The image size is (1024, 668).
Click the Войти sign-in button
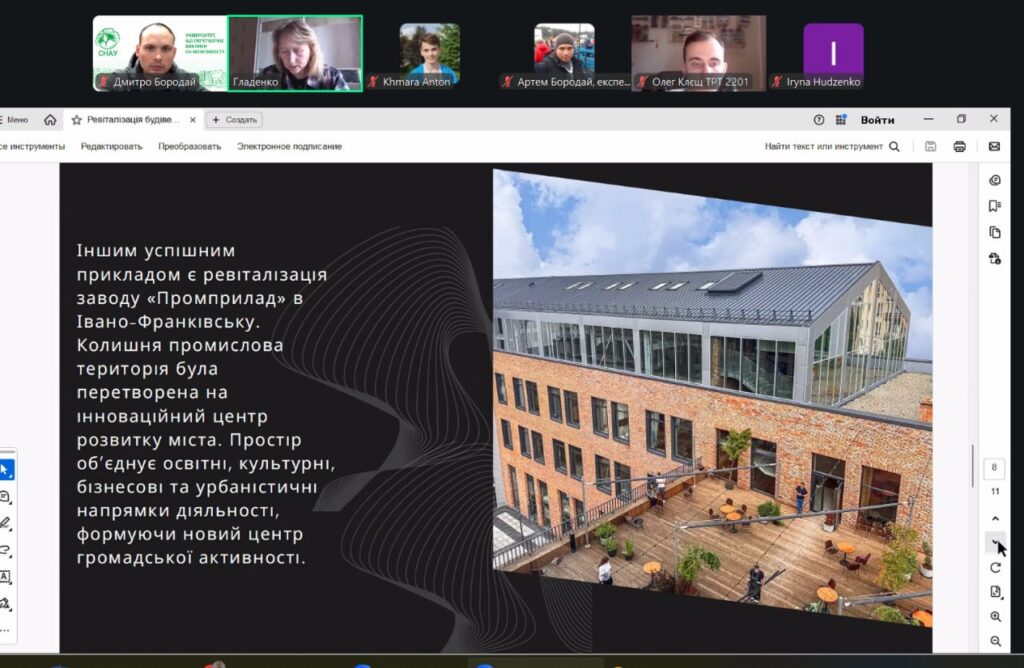pos(877,120)
